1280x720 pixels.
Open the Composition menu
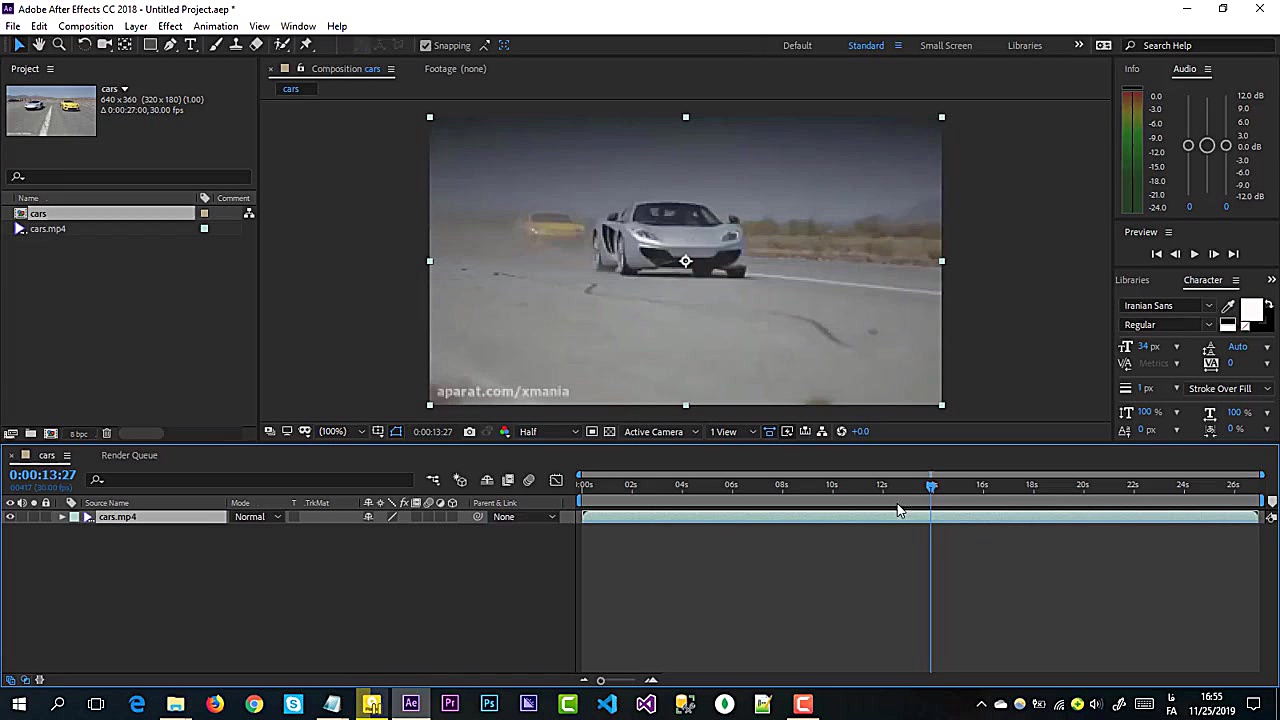click(x=85, y=26)
